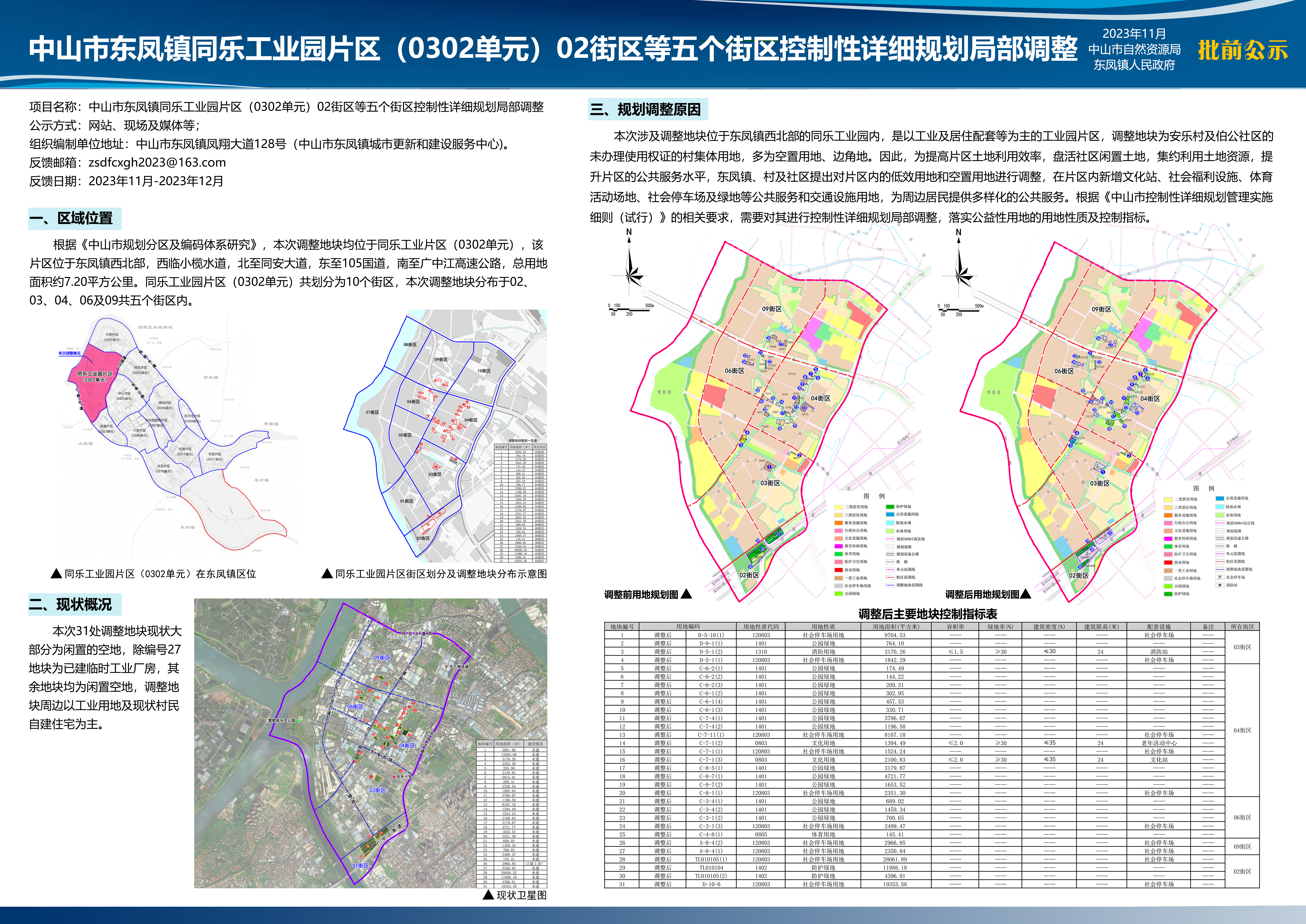Image resolution: width=1306 pixels, height=924 pixels.
Task: Click the 消防用地 cell in the index table
Action: (x=823, y=651)
